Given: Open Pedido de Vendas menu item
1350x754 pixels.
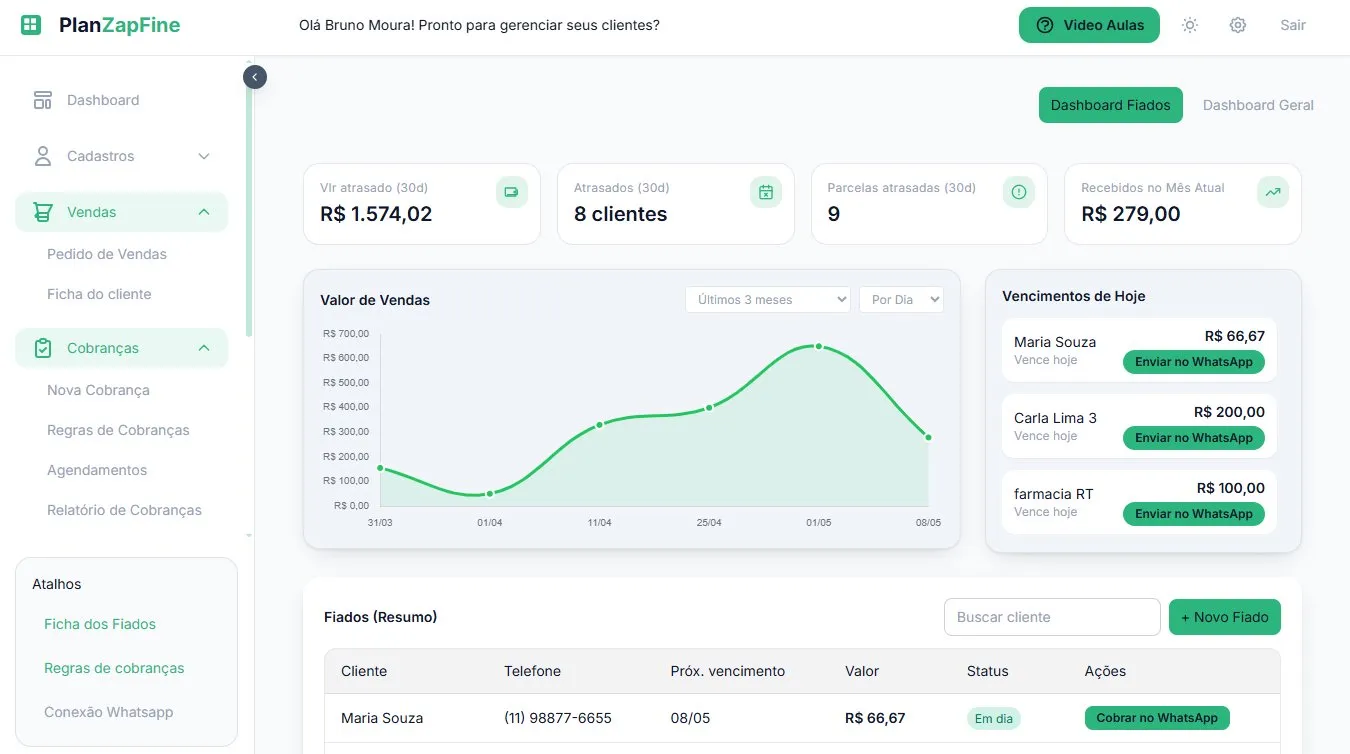Looking at the screenshot, I should pyautogui.click(x=107, y=254).
